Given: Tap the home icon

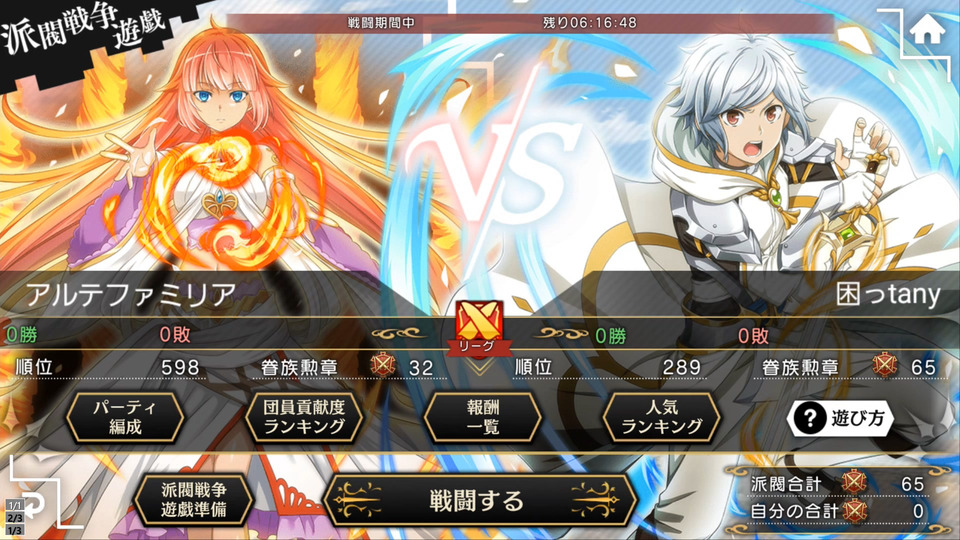Looking at the screenshot, I should [x=928, y=29].
